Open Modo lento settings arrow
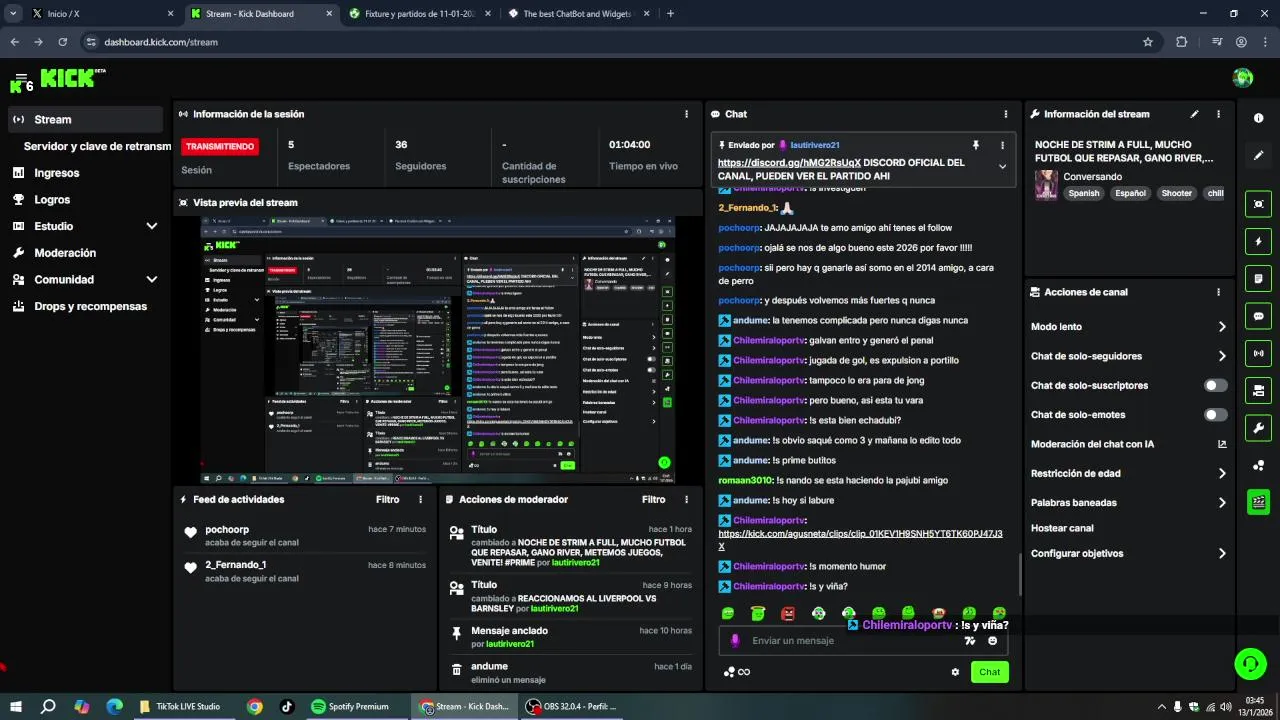The width and height of the screenshot is (1280, 720). tap(1222, 327)
